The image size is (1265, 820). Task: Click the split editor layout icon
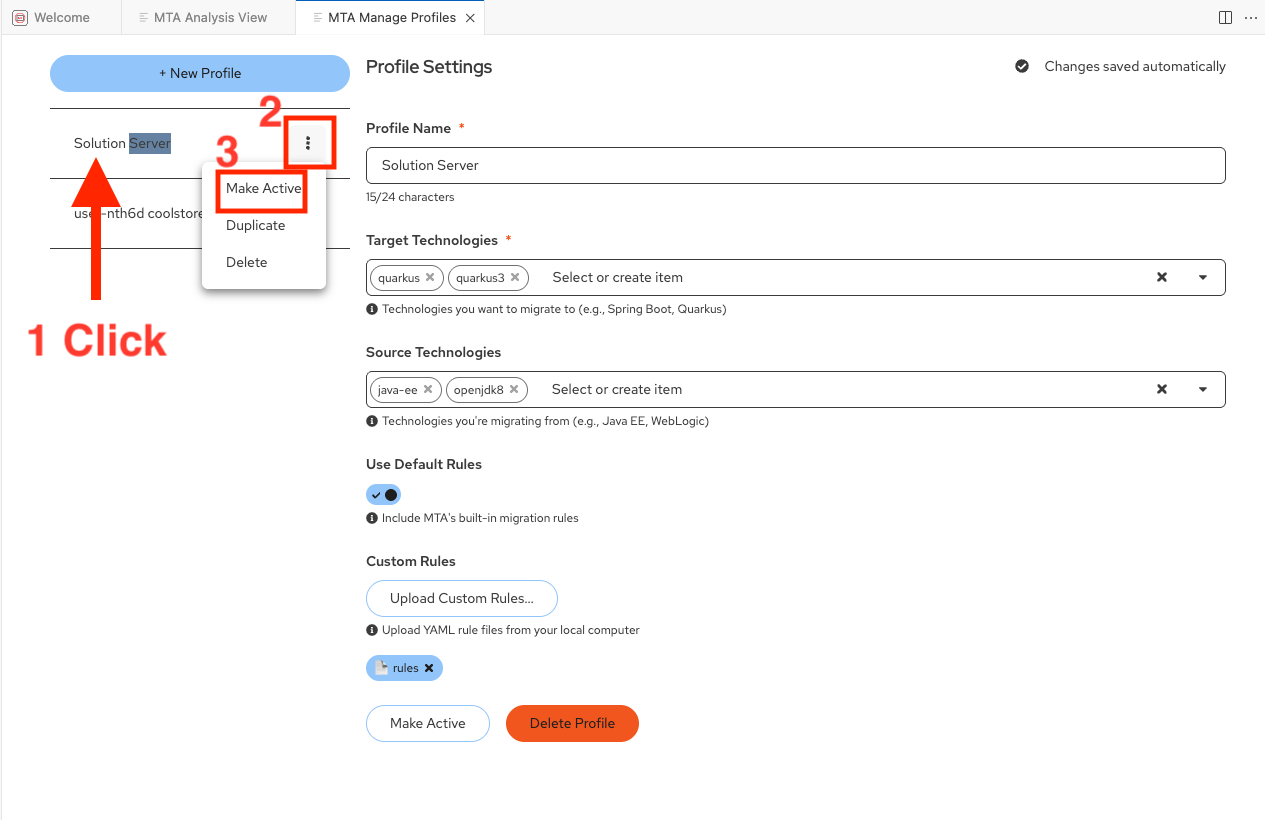pos(1225,17)
